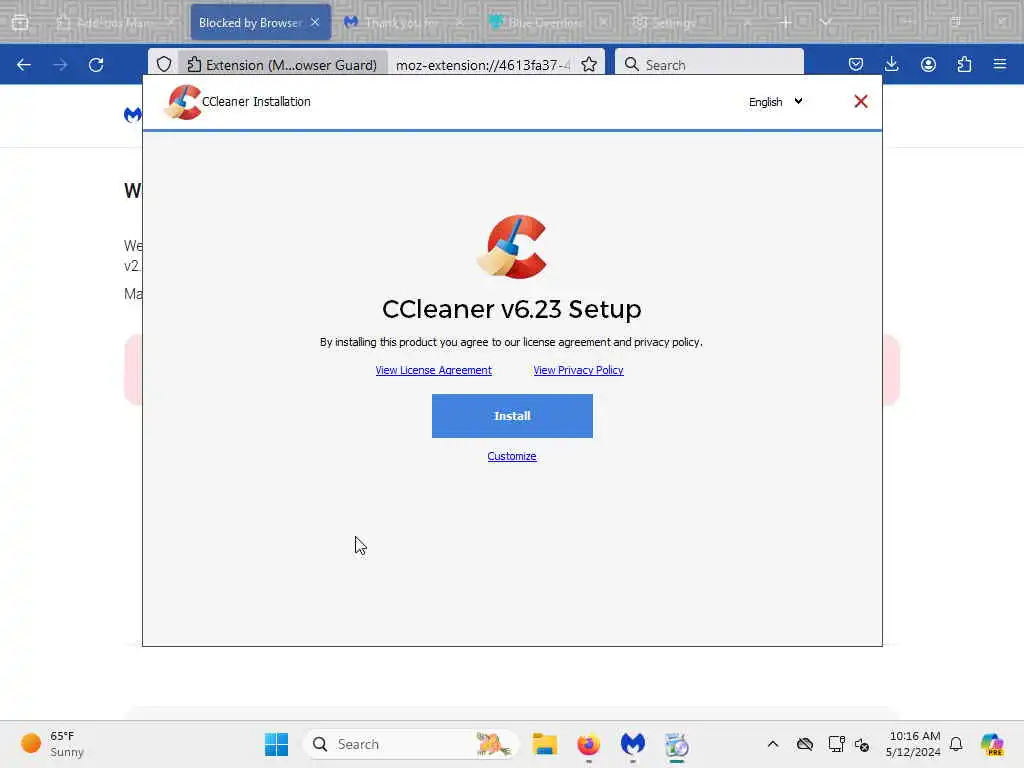Screen dimensions: 1024x768
Task: Open the clock and date panel
Action: pos(914,744)
